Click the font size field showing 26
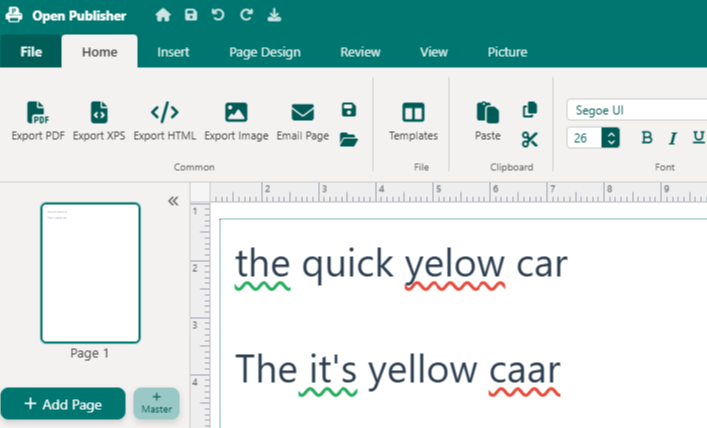The image size is (707, 428). pos(584,138)
